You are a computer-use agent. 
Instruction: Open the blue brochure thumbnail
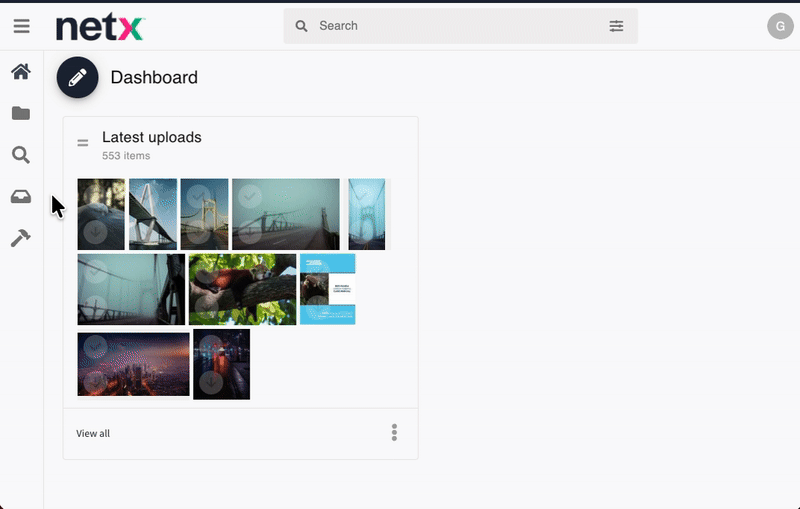(328, 289)
